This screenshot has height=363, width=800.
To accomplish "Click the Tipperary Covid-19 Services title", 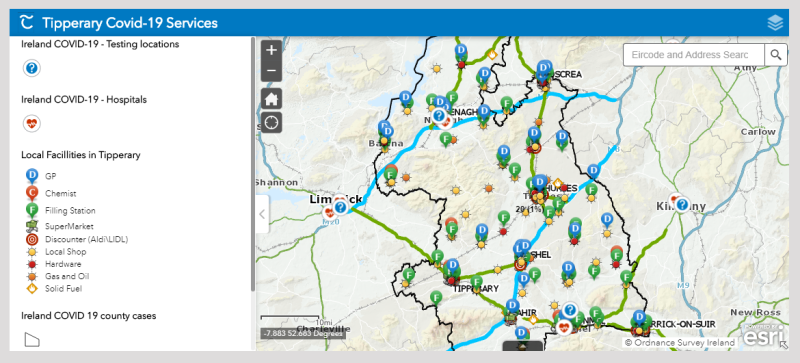I will [x=130, y=23].
